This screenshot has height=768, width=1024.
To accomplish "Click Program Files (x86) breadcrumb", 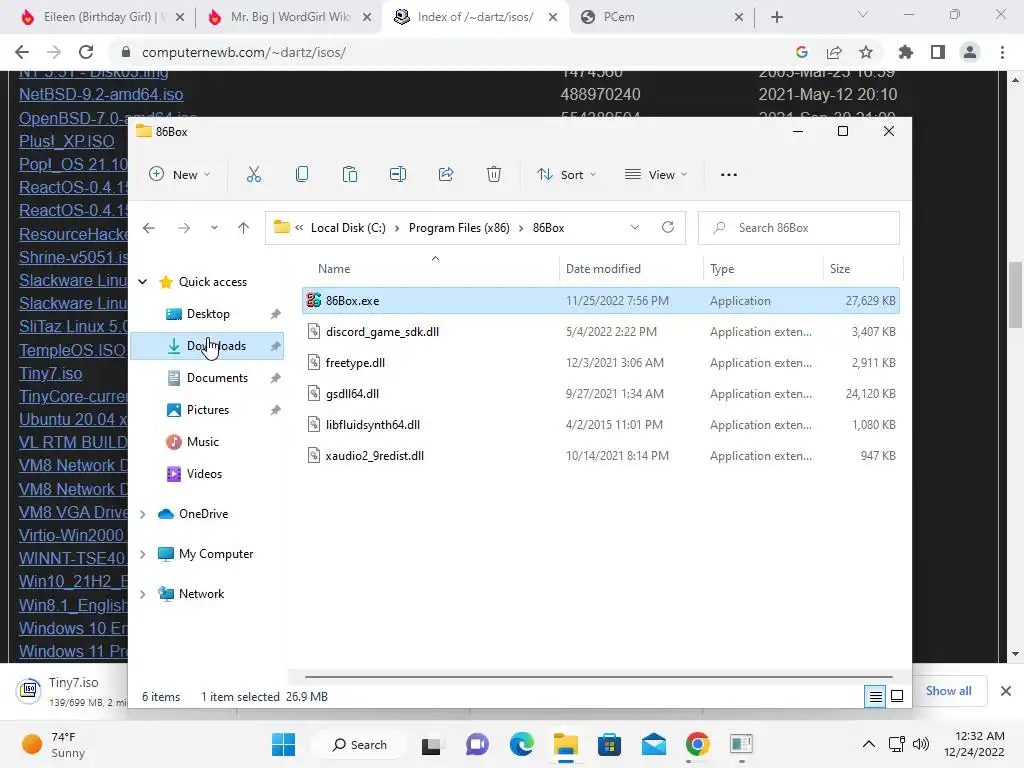I will tap(459, 228).
